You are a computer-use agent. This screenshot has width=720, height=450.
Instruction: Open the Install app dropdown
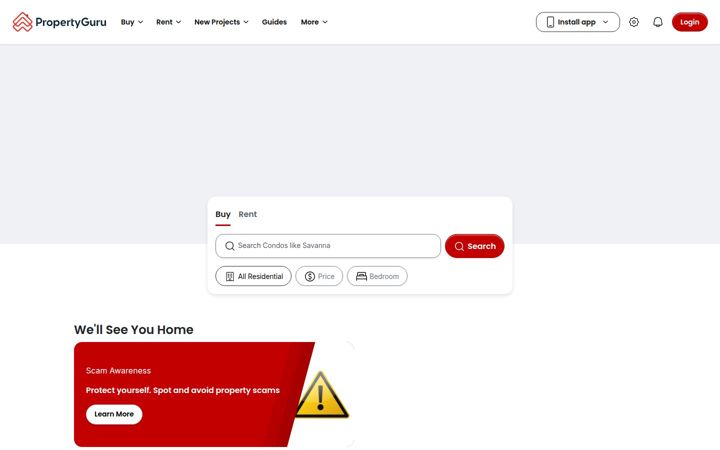[x=578, y=22]
